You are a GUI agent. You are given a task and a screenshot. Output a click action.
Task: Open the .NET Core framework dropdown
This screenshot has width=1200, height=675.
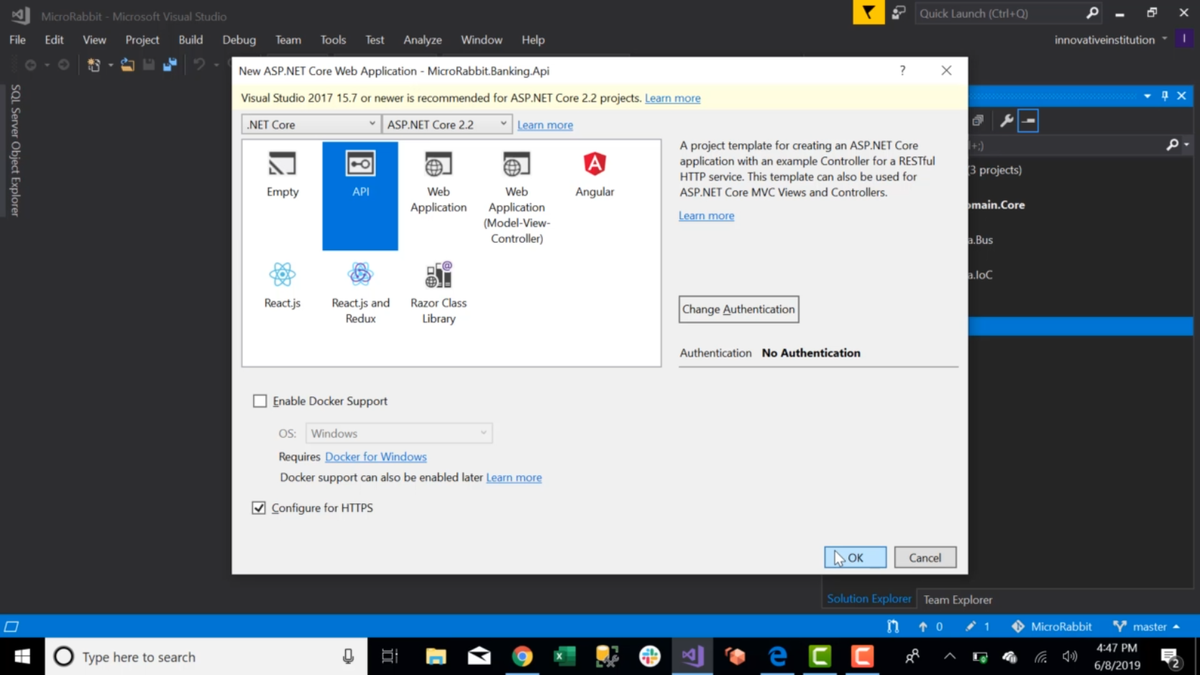(x=310, y=124)
